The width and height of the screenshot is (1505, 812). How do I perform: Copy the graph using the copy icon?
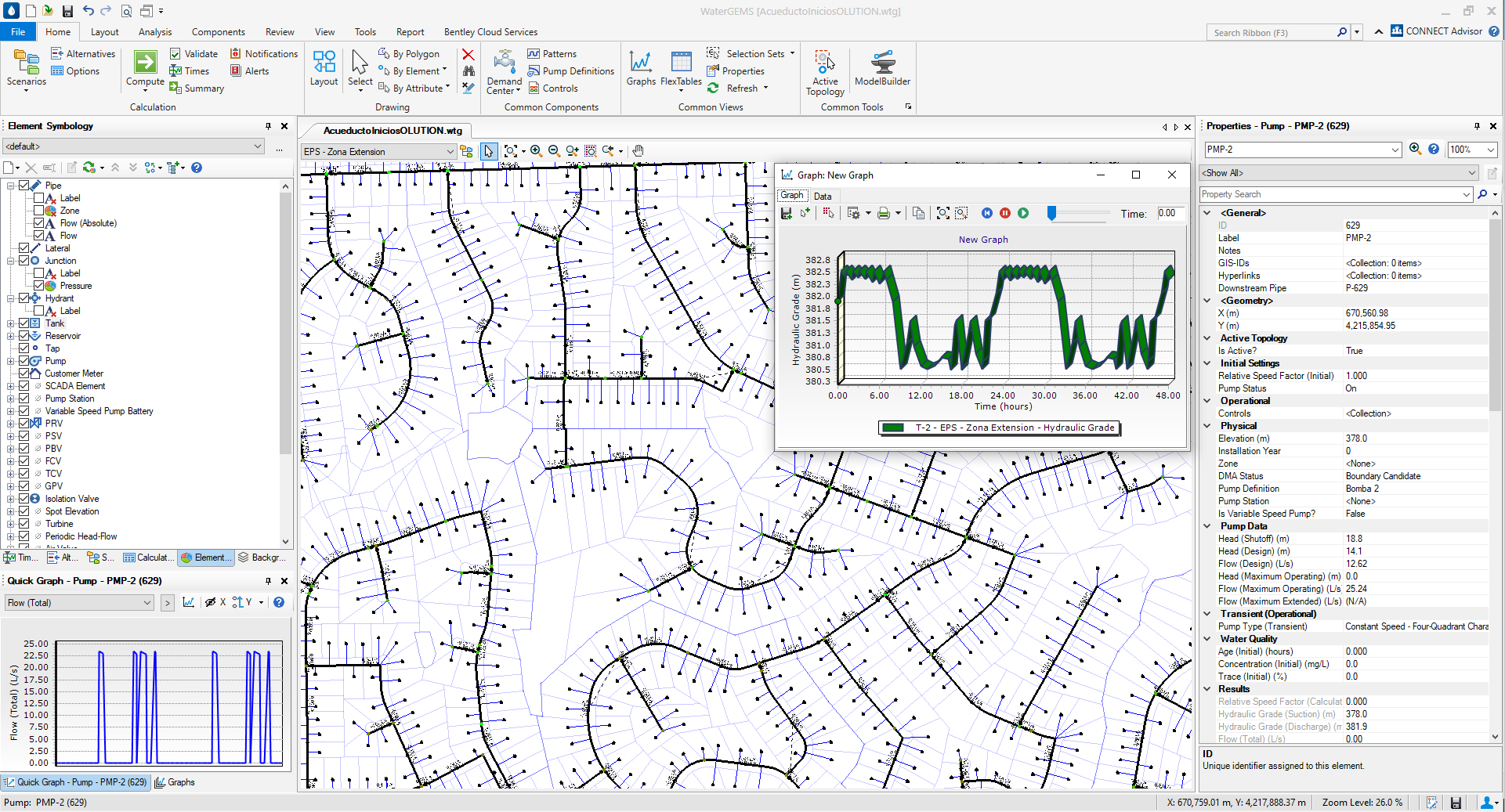pyautogui.click(x=919, y=213)
